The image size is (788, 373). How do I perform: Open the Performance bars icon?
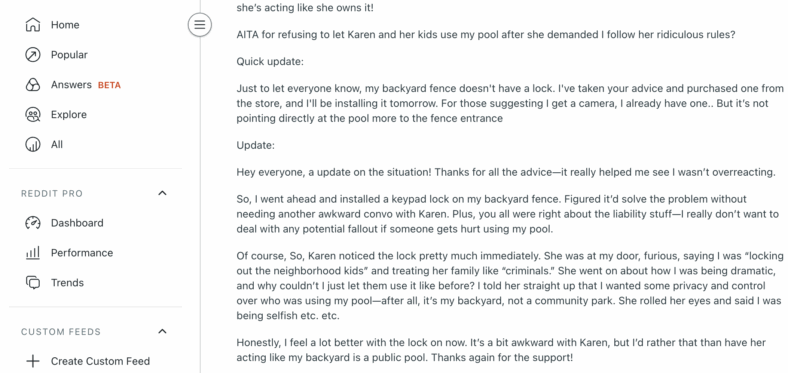[x=33, y=253]
